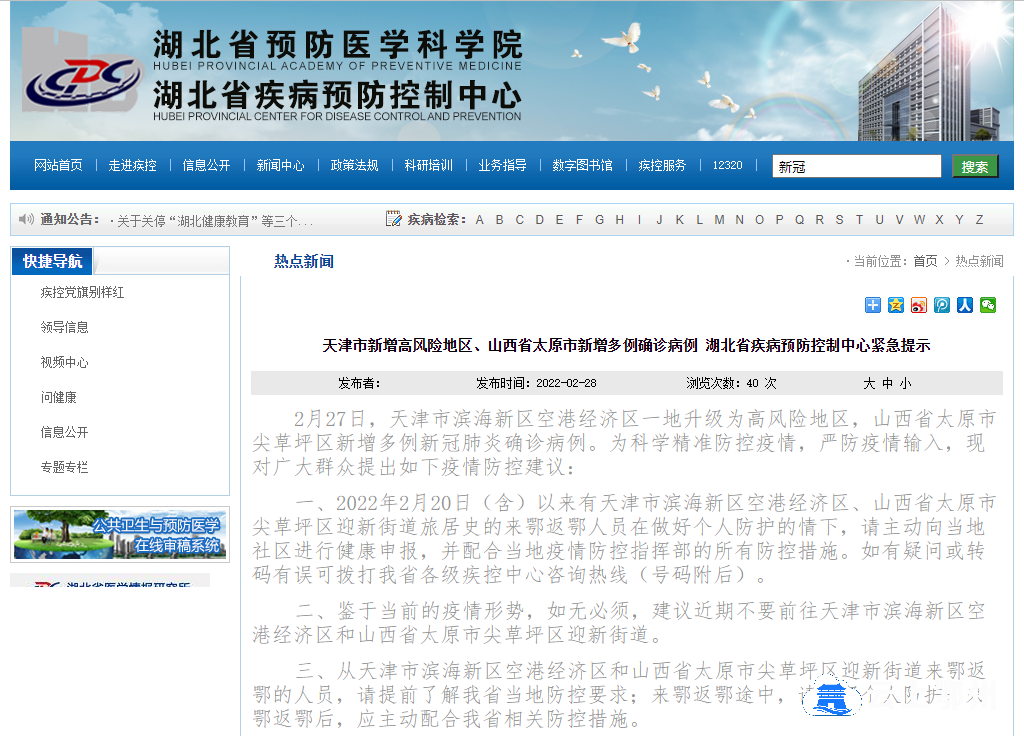Open 公共卫生与预防医学 submission system banner
Screen dimensions: 1024x736
click(119, 535)
